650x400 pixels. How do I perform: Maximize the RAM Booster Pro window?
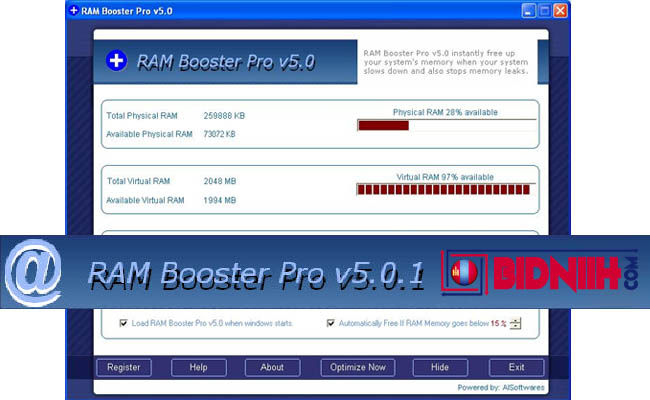coord(544,11)
